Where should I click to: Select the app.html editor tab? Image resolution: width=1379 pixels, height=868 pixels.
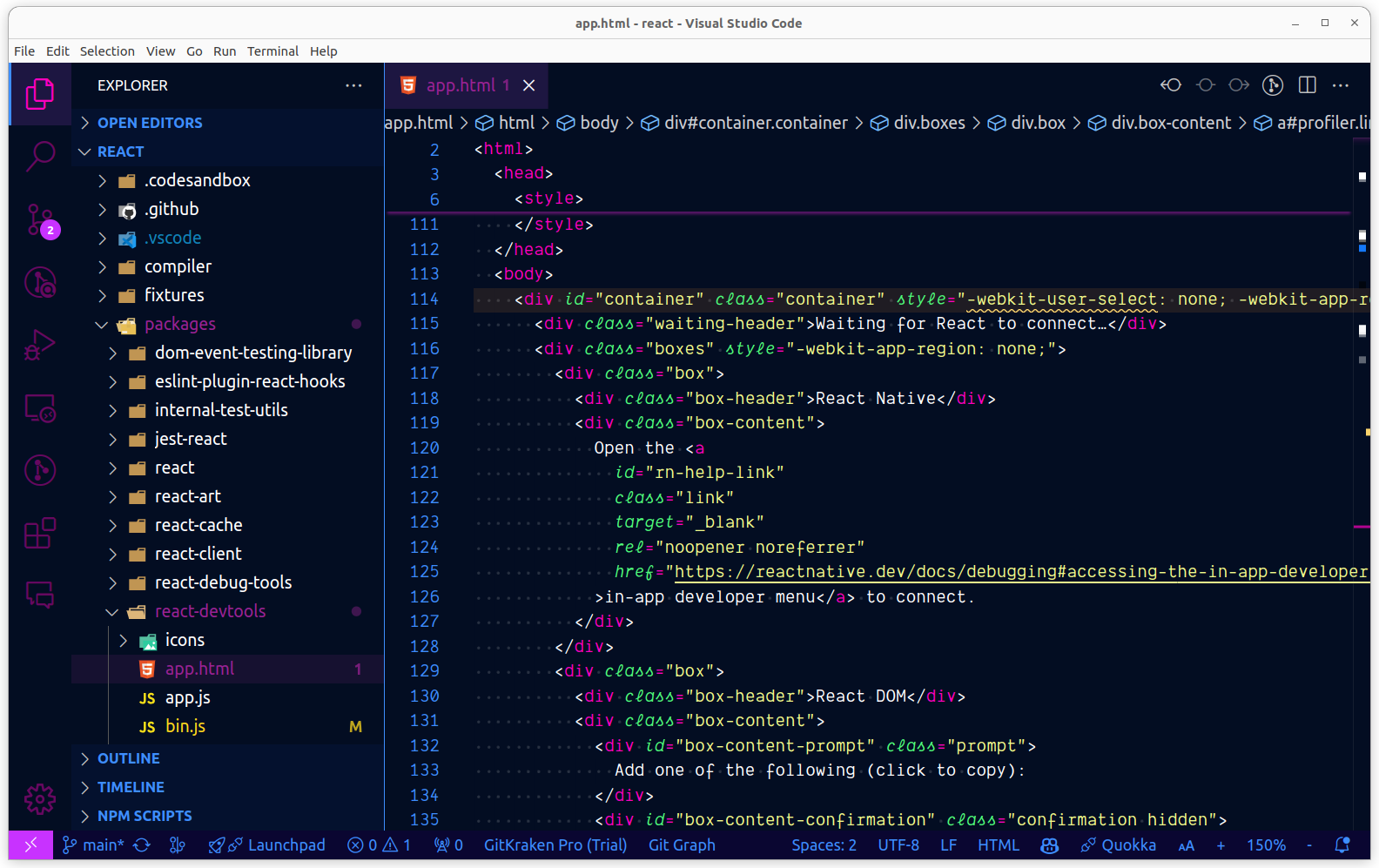pyautogui.click(x=468, y=85)
